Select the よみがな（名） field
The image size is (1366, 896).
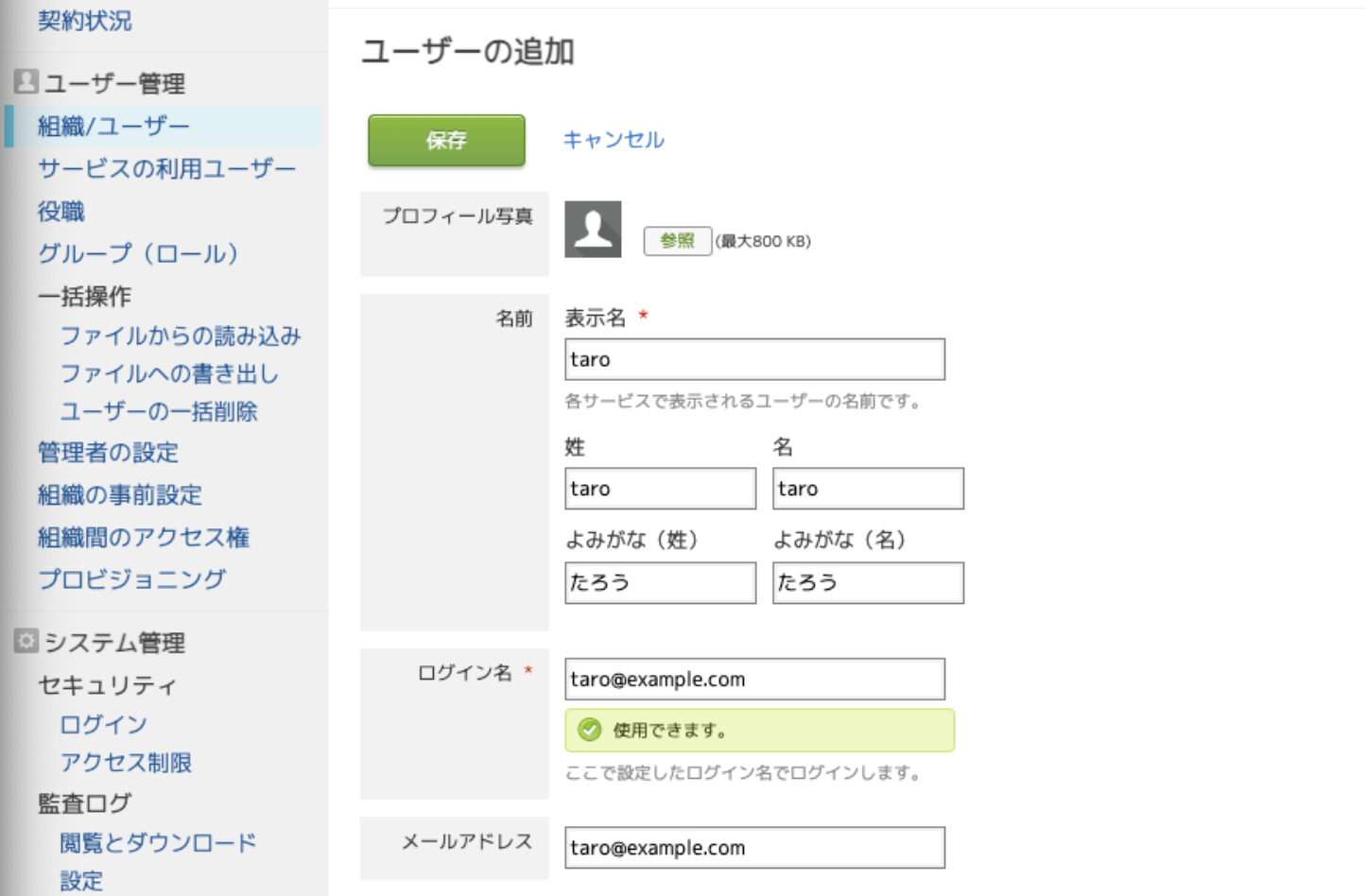pos(868,582)
